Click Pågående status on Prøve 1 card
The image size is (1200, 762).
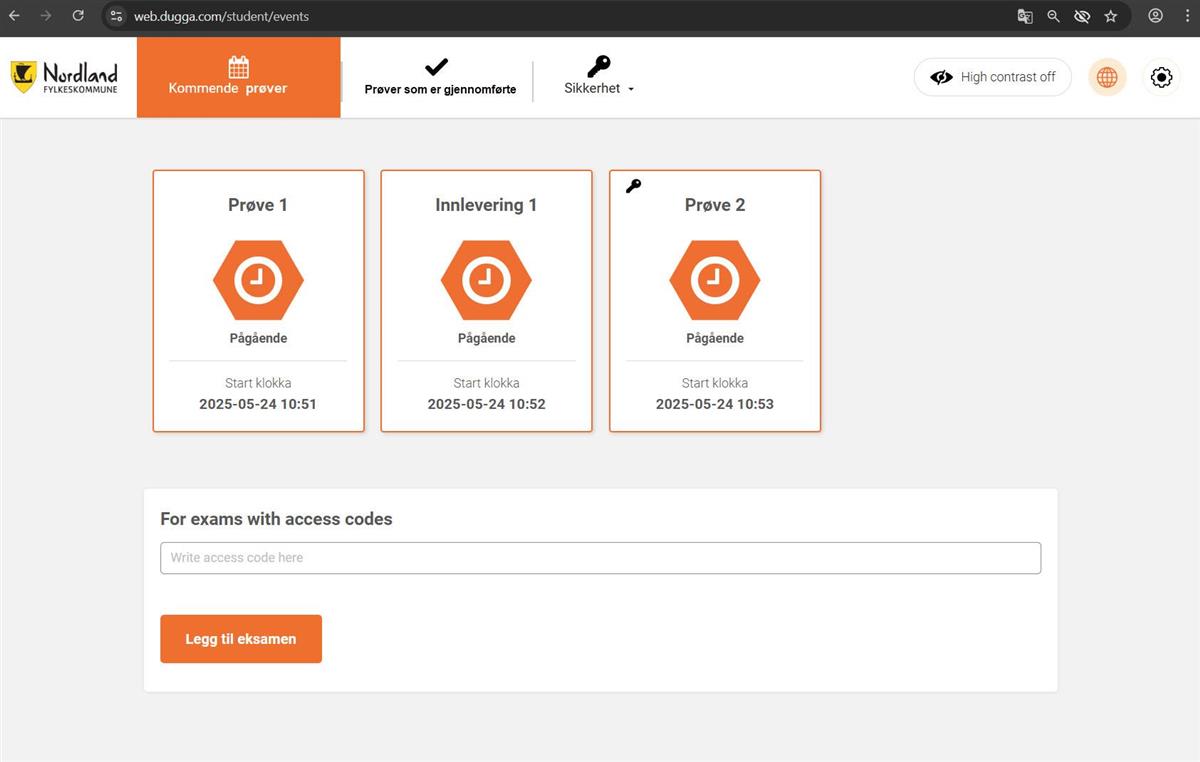pos(258,338)
